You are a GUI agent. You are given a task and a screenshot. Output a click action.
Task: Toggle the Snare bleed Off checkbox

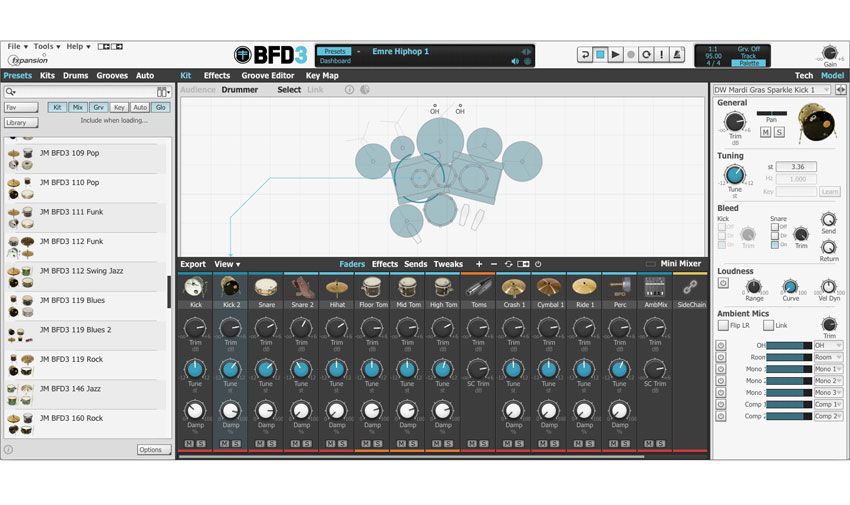coord(775,227)
